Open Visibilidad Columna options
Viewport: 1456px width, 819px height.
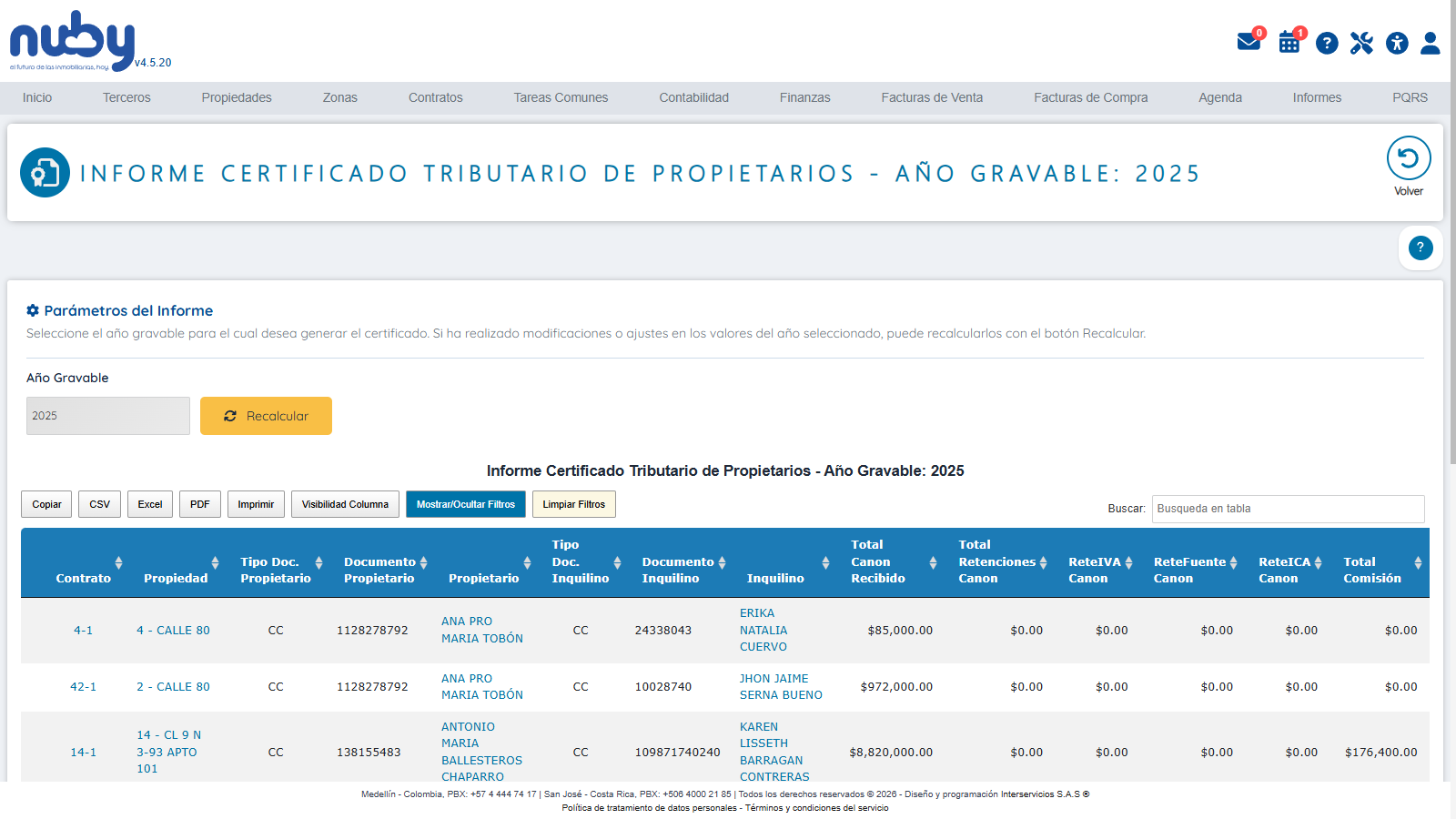[345, 504]
